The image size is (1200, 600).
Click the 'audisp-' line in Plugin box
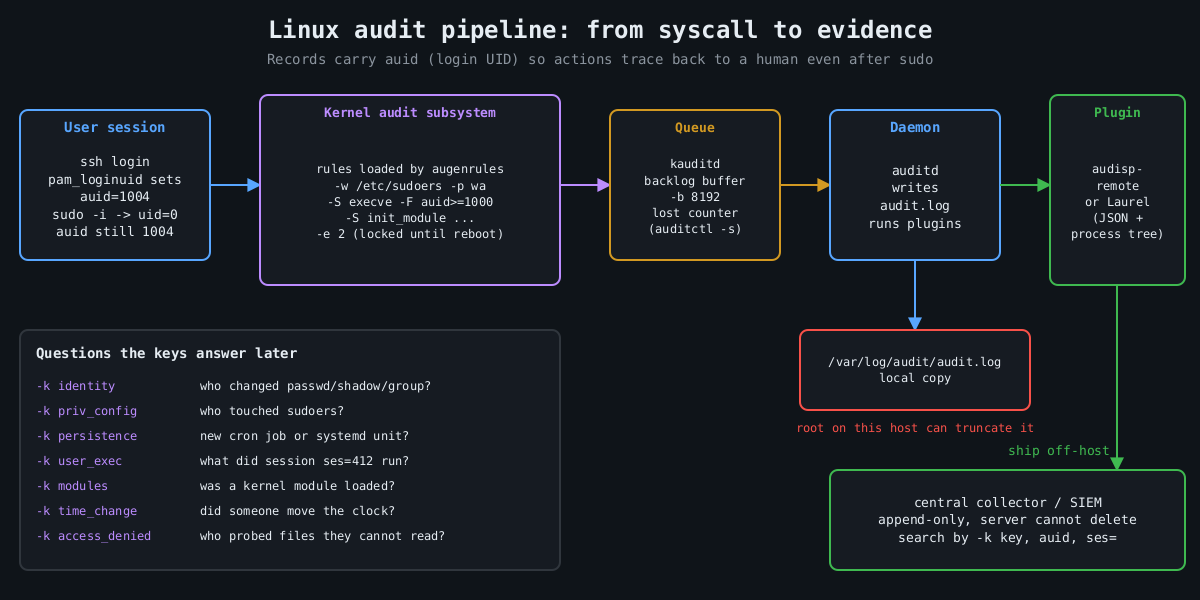click(1117, 170)
